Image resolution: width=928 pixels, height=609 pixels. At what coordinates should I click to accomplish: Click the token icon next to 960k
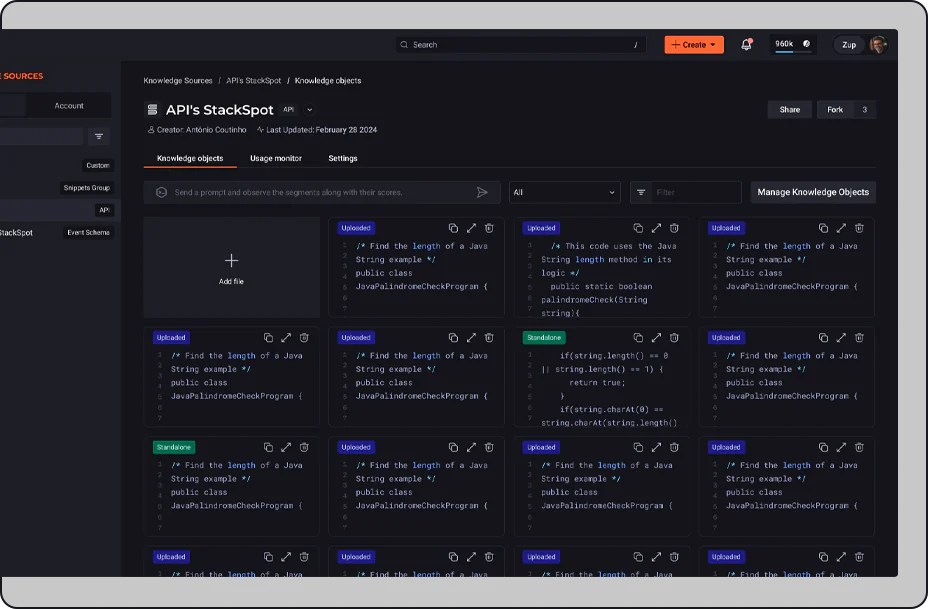(x=806, y=44)
